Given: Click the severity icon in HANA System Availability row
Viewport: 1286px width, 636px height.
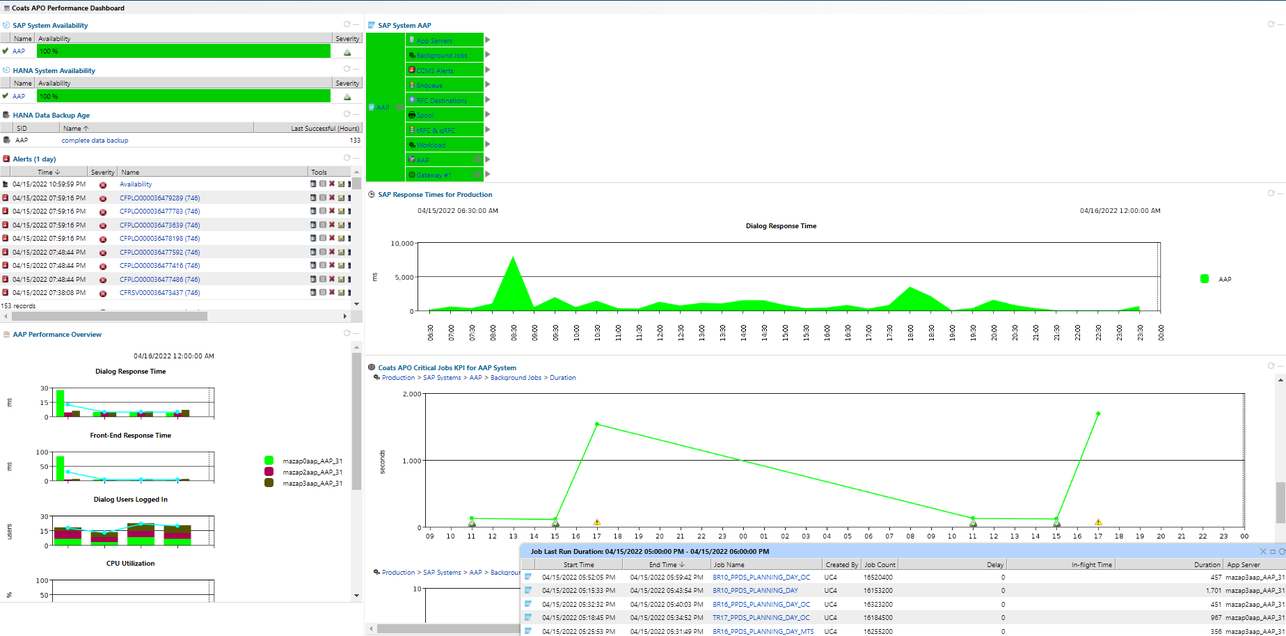Looking at the screenshot, I should [347, 97].
